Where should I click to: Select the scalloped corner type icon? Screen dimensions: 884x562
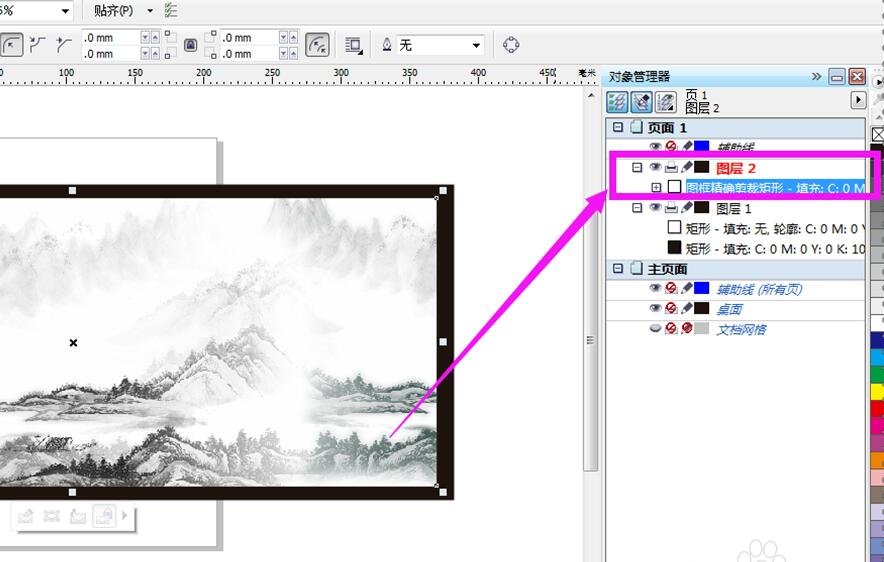click(39, 45)
